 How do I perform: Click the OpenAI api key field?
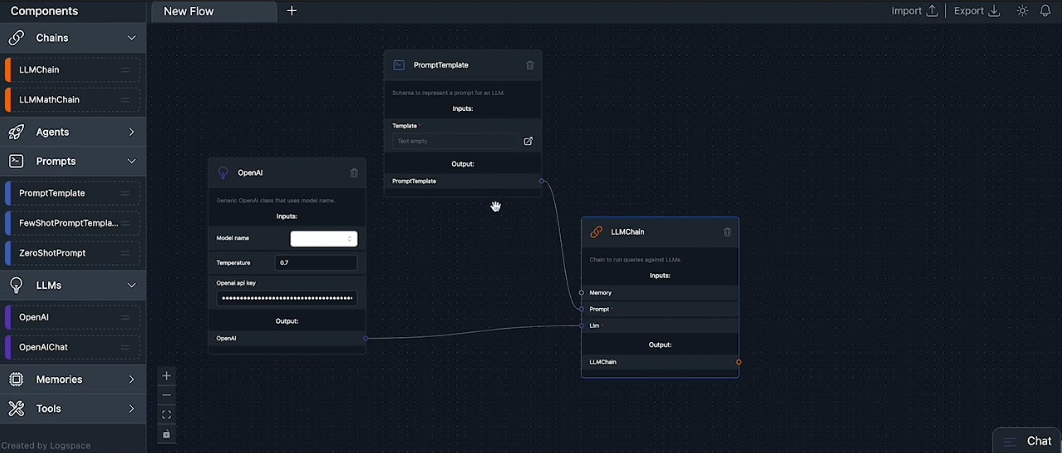[x=286, y=298]
